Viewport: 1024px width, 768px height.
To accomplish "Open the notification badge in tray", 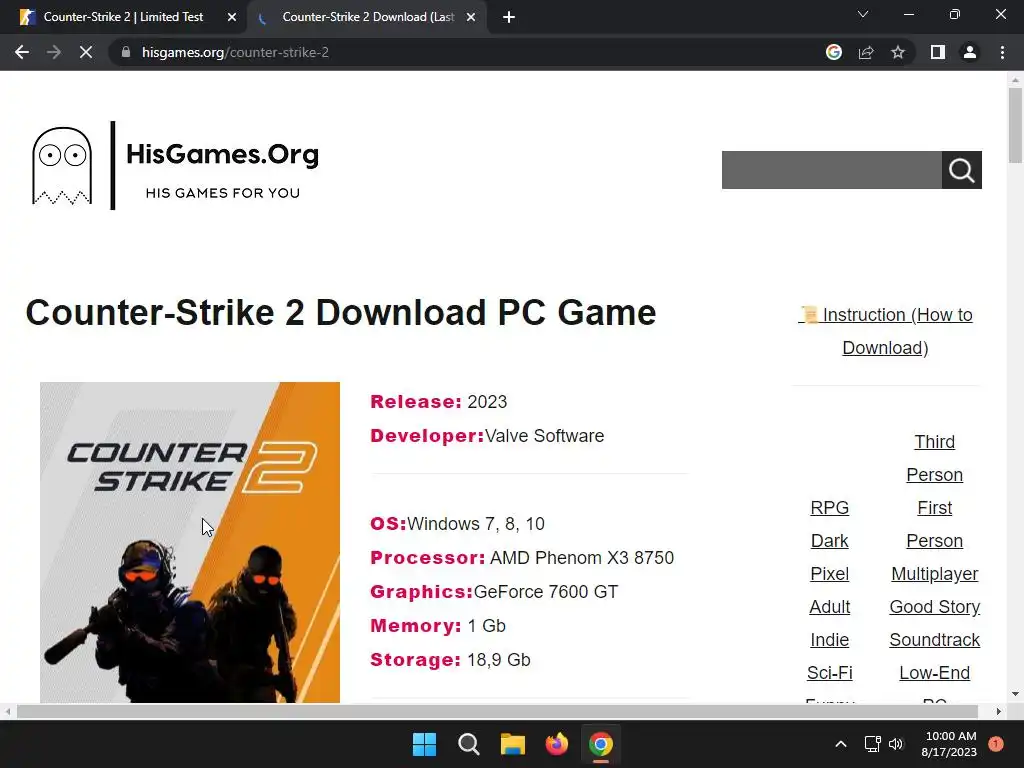I will click(996, 744).
